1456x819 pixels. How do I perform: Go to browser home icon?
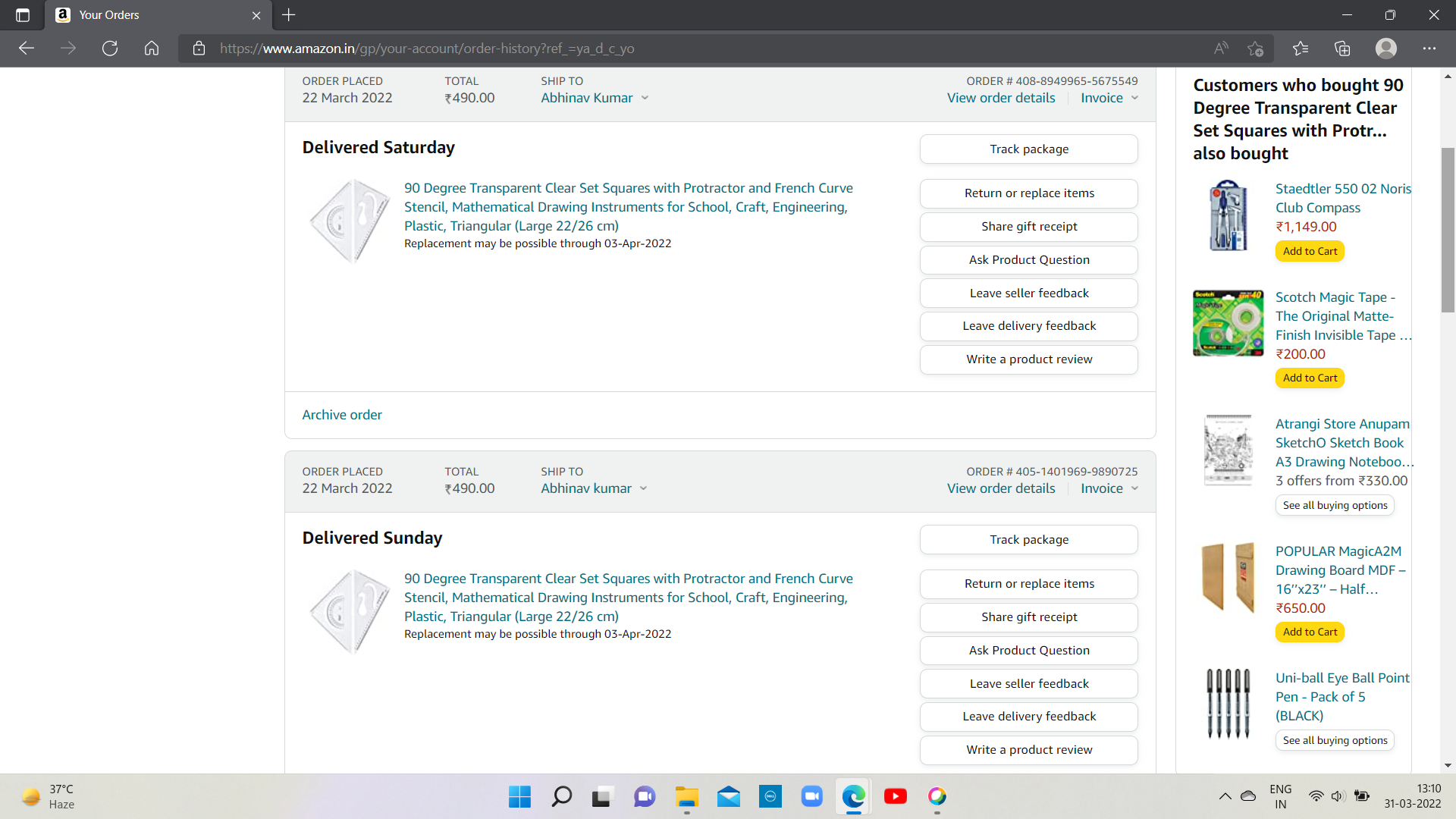pos(152,49)
